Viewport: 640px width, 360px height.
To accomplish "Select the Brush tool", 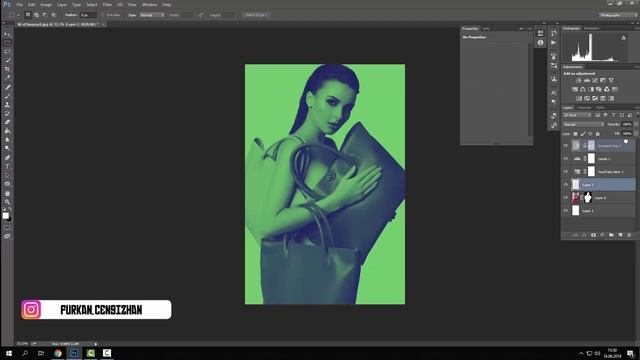I will click(7, 96).
